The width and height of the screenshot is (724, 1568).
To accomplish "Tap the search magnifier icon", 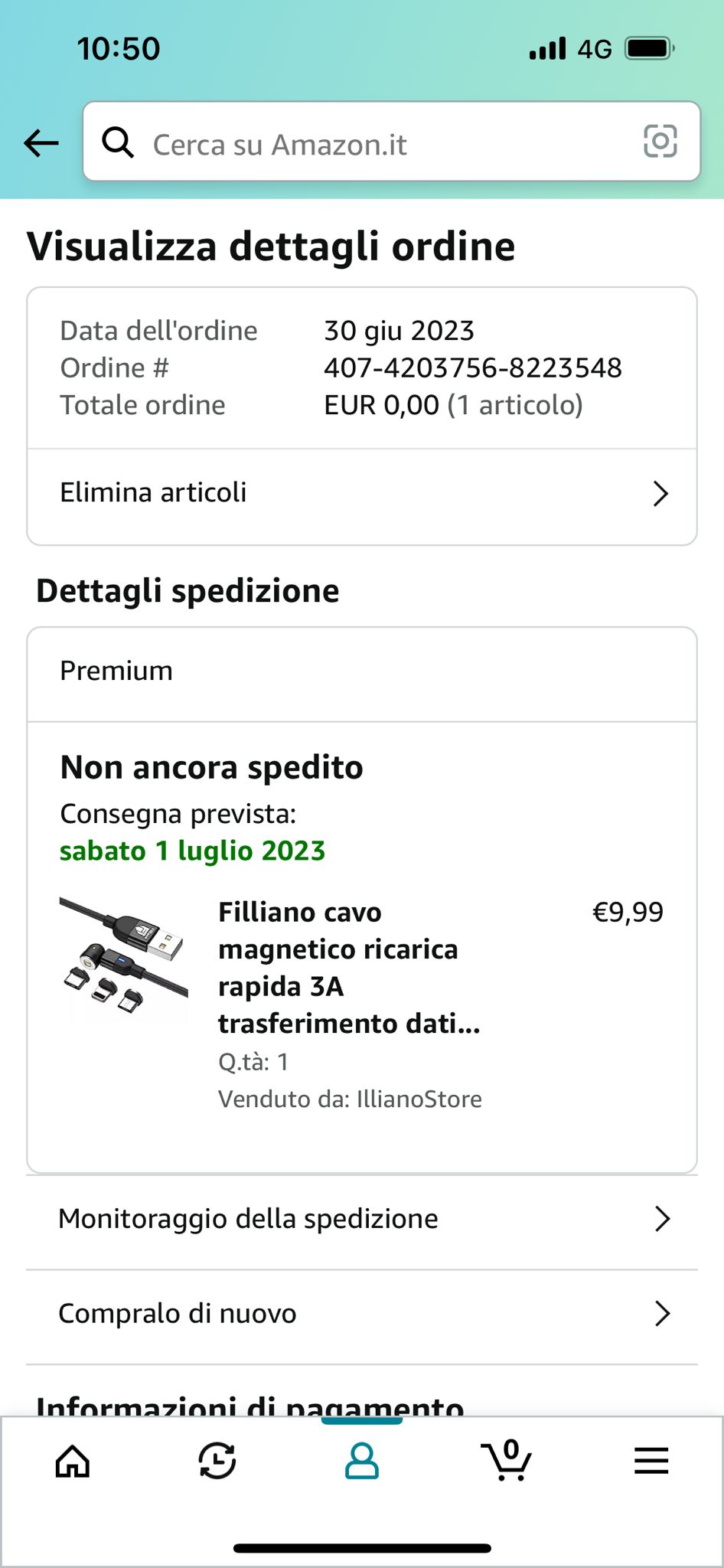I will pos(118,142).
